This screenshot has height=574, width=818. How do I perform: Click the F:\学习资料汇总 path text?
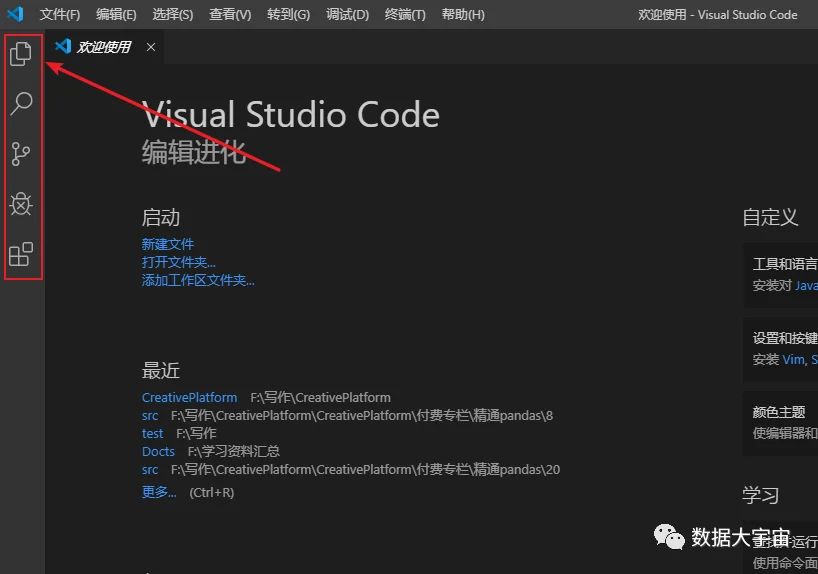(234, 451)
